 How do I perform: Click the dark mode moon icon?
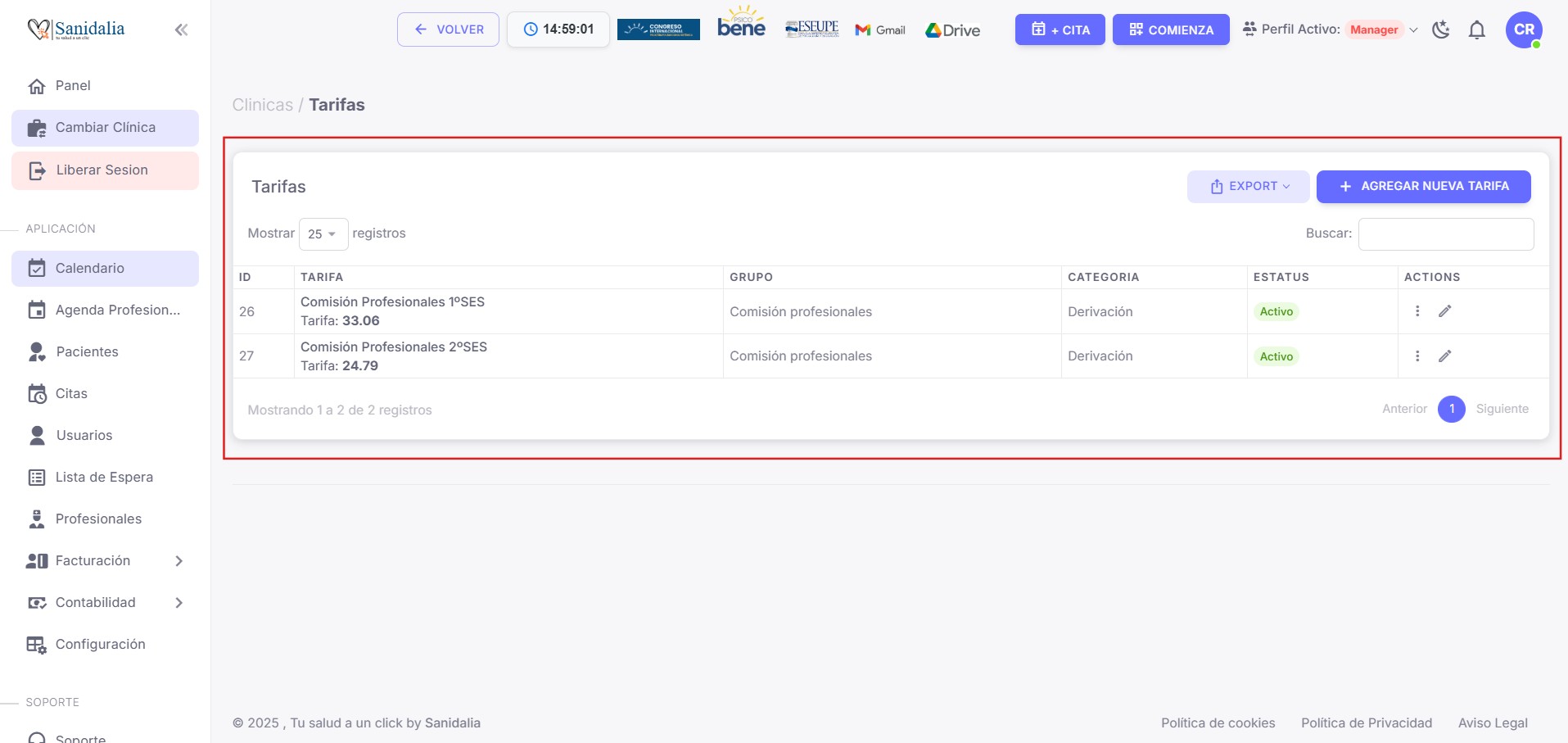pyautogui.click(x=1442, y=29)
